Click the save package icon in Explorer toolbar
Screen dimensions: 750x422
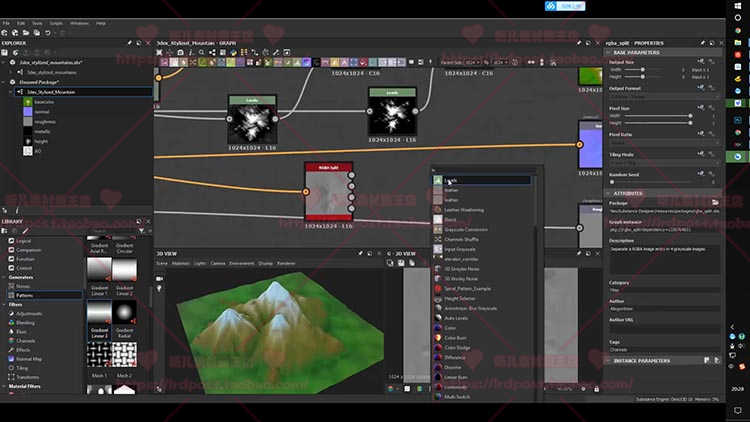tap(5, 53)
